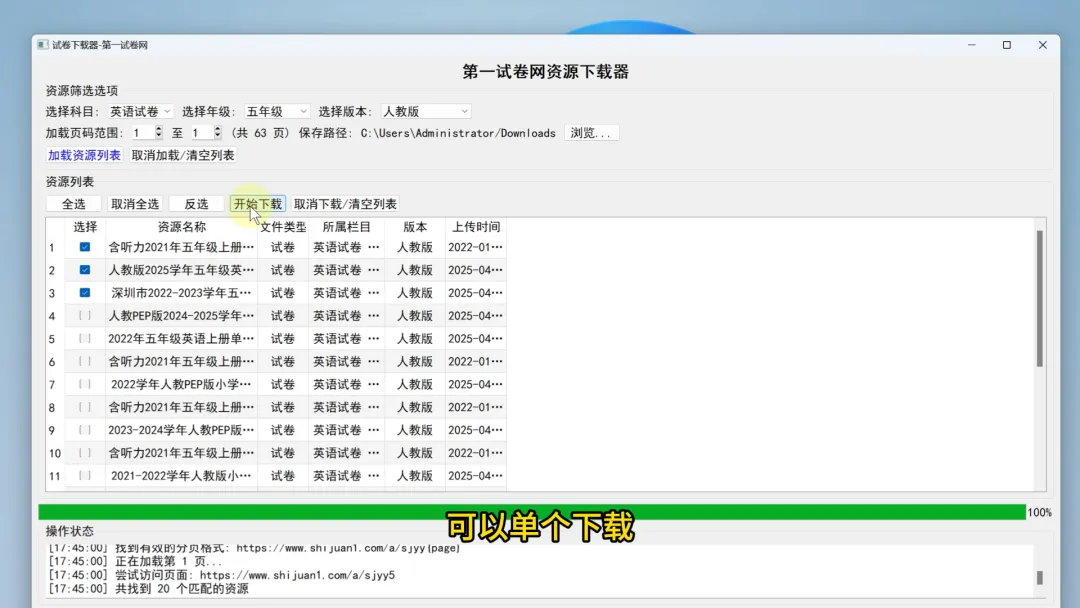Click row header number 10

[55, 453]
